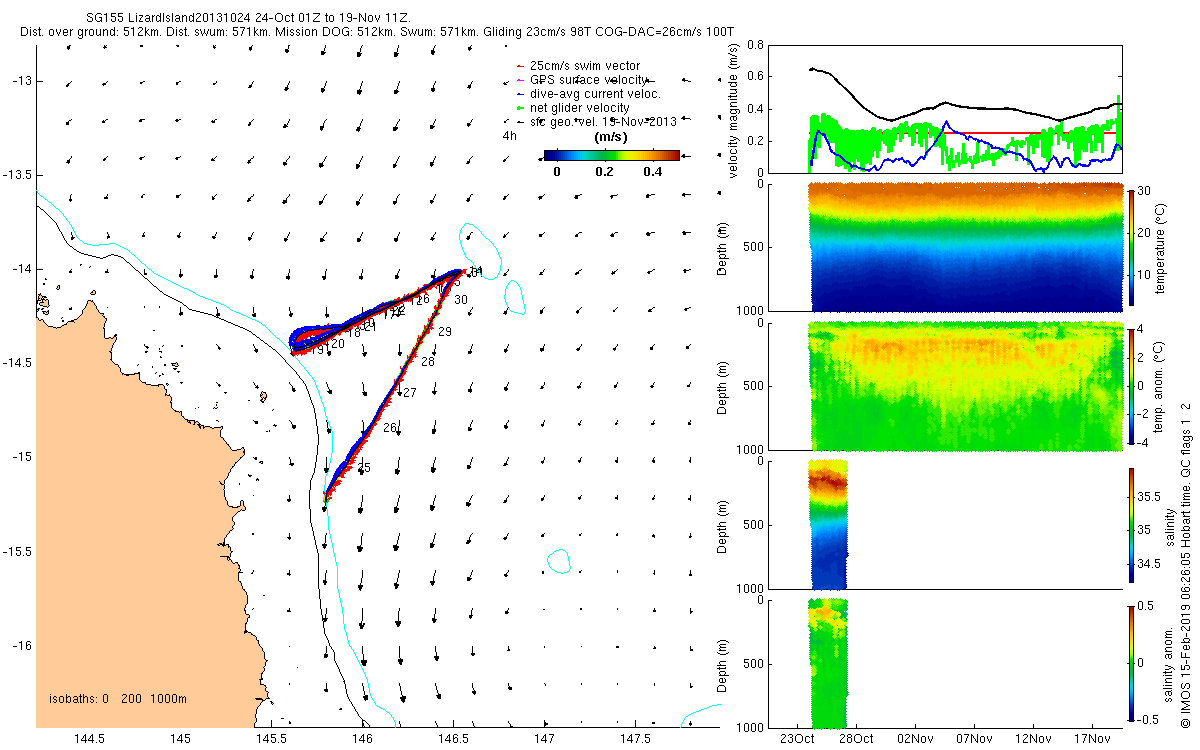Click the 'temp. anom. (°C)' colorbar label
The width and height of the screenshot is (1200, 750).
tap(1160, 385)
